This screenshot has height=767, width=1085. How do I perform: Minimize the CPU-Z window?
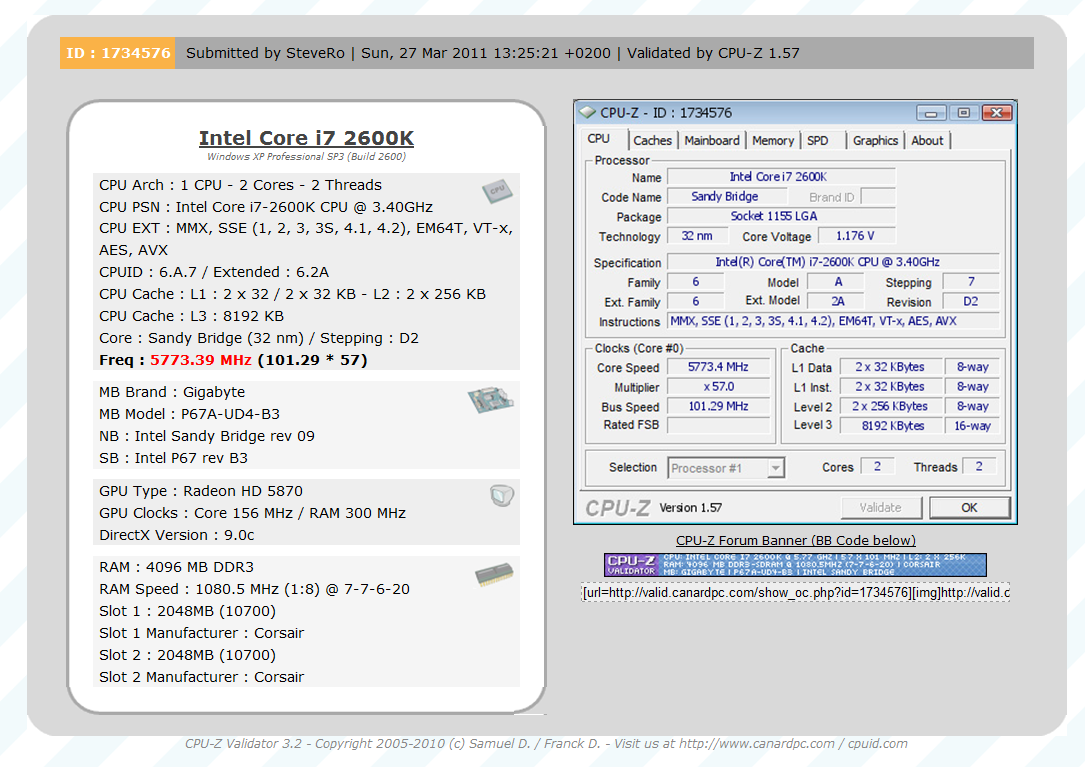point(931,113)
